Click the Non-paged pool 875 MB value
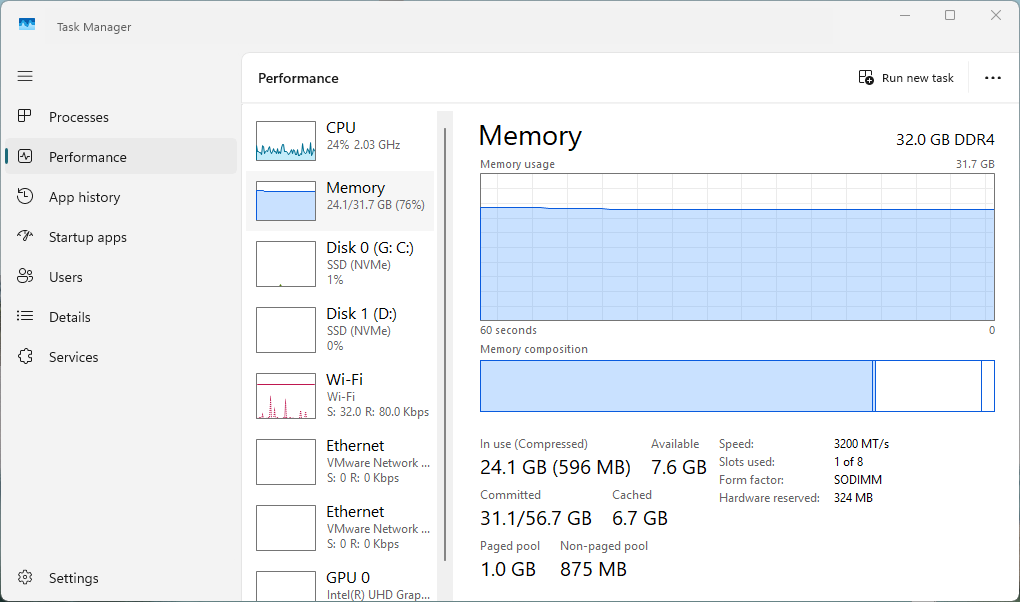The width and height of the screenshot is (1020, 602). click(593, 569)
